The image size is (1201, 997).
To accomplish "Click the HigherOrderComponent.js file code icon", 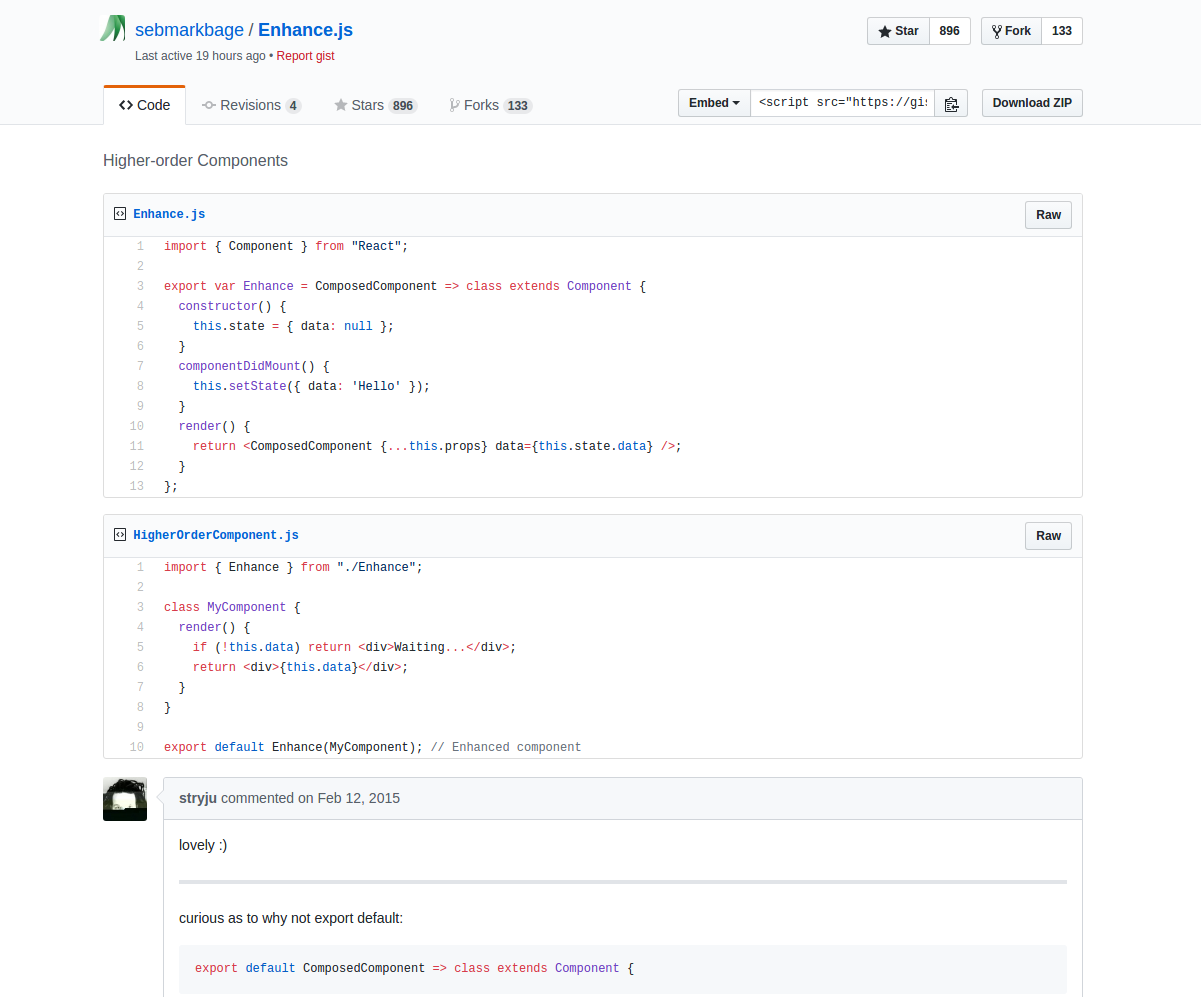I will pos(120,535).
